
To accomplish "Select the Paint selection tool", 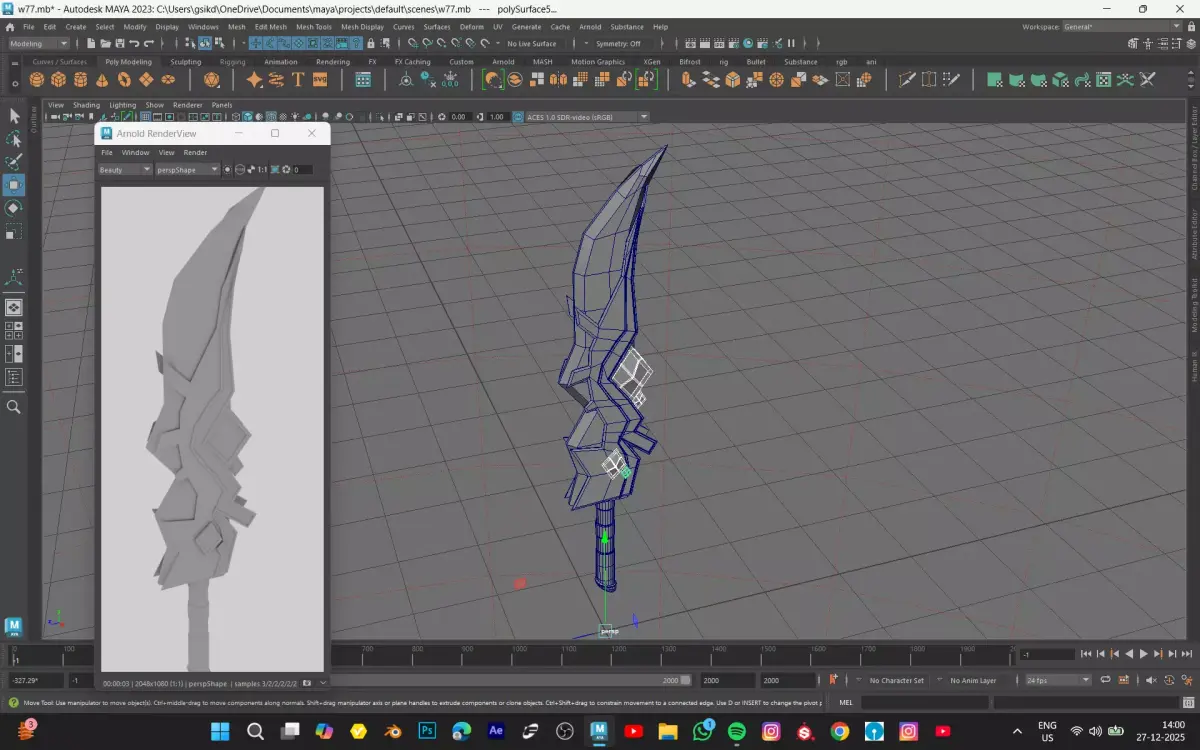I will point(14,162).
